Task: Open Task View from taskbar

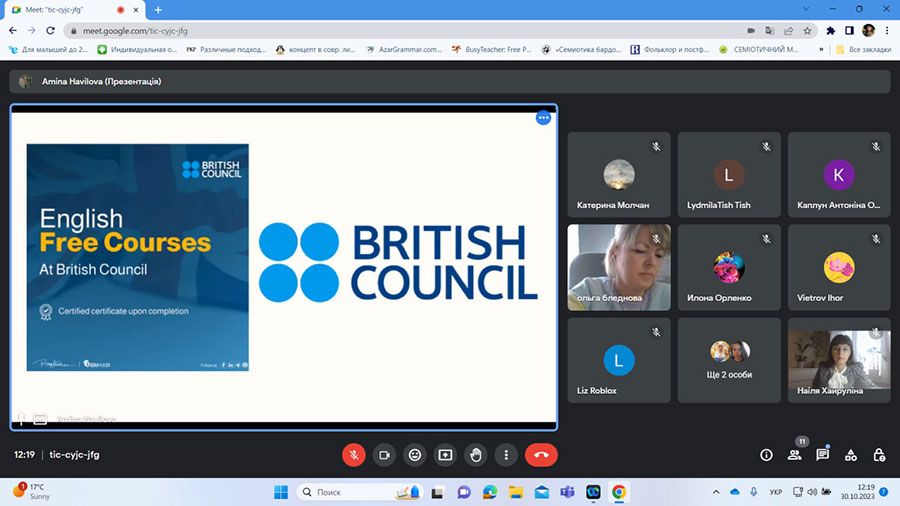Action: point(437,492)
